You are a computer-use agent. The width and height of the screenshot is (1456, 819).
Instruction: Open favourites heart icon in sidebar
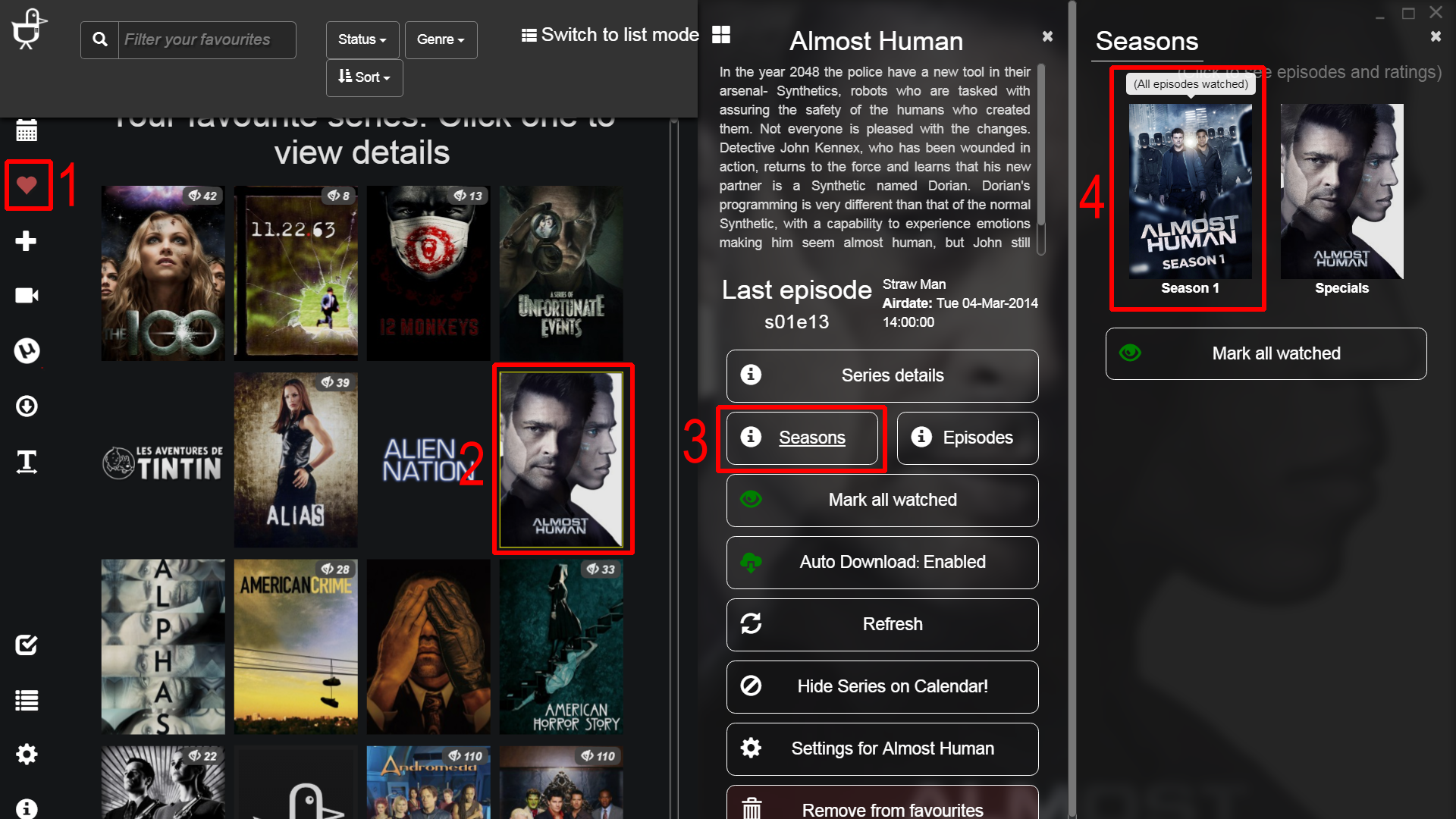(27, 184)
